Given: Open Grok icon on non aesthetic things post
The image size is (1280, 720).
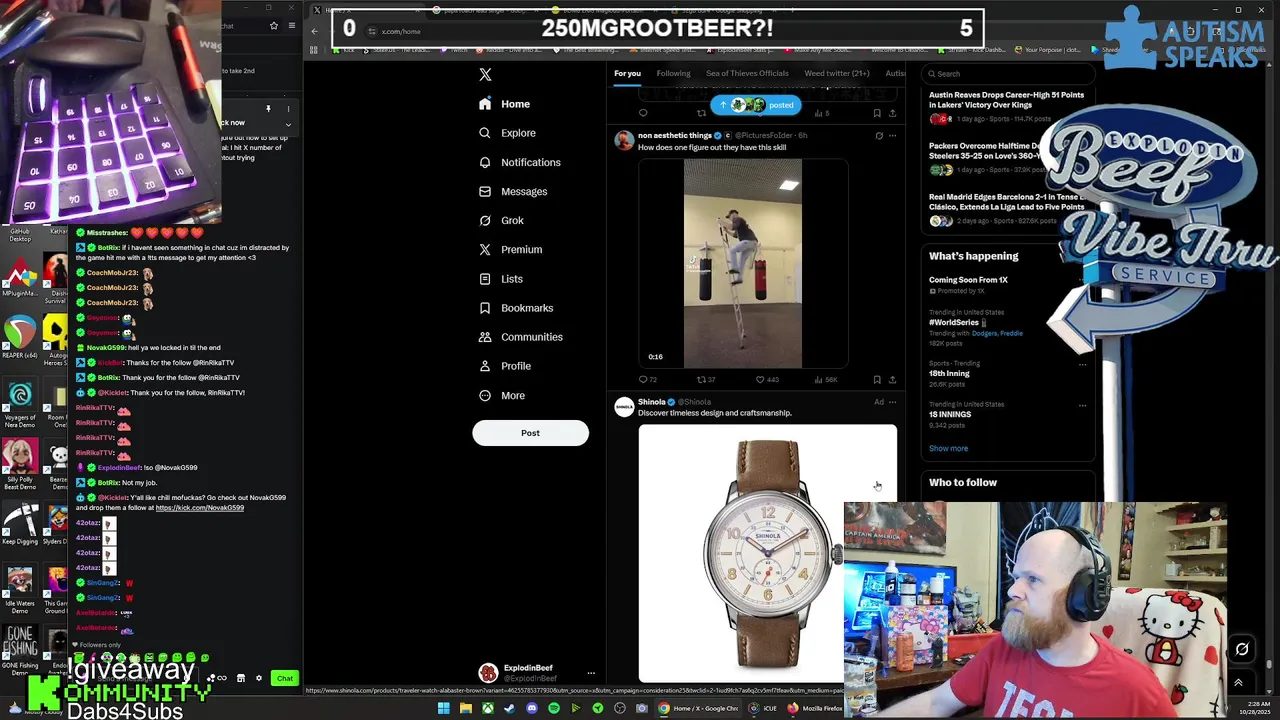Looking at the screenshot, I should tap(879, 135).
